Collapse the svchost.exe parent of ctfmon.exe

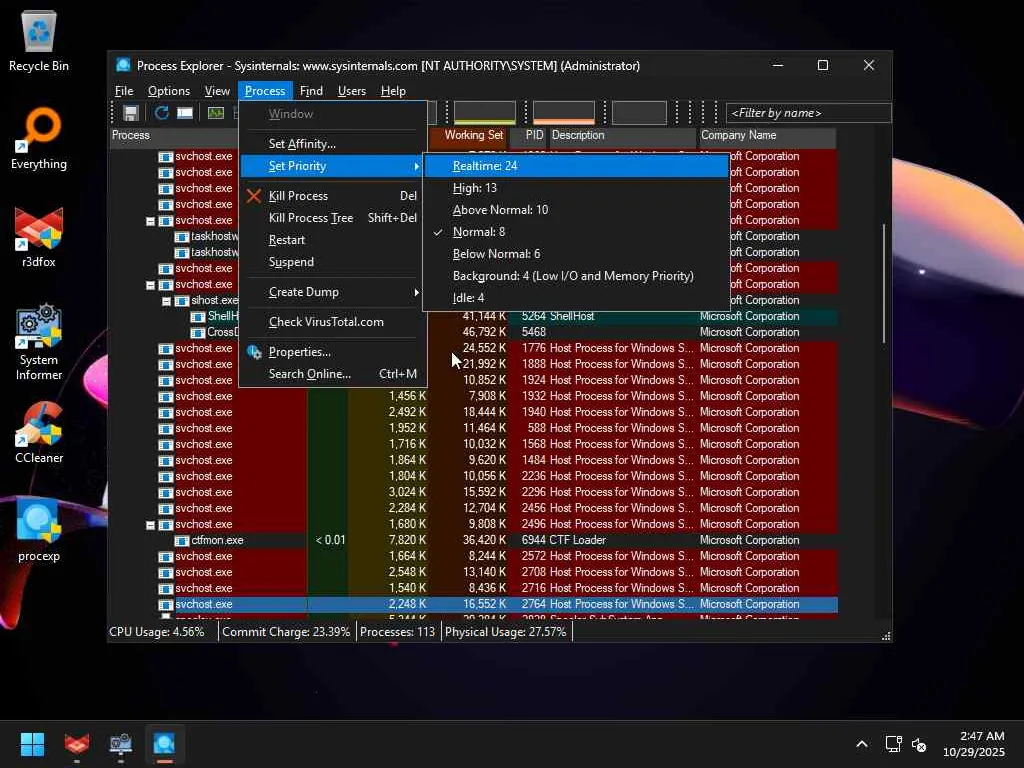coord(150,524)
